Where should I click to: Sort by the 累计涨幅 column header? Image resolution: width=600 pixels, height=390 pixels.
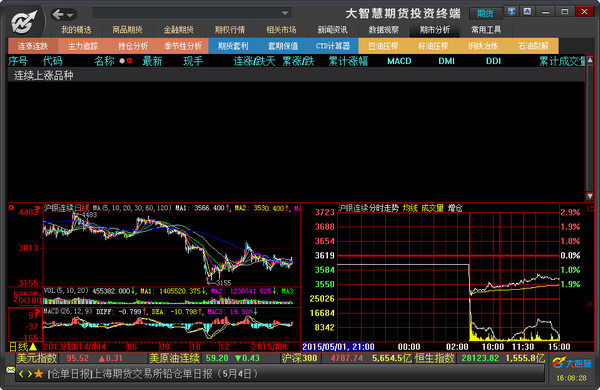(x=348, y=61)
